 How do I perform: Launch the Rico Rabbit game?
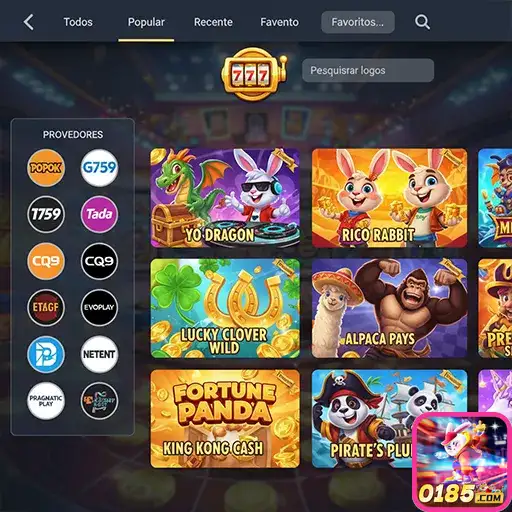pyautogui.click(x=390, y=198)
